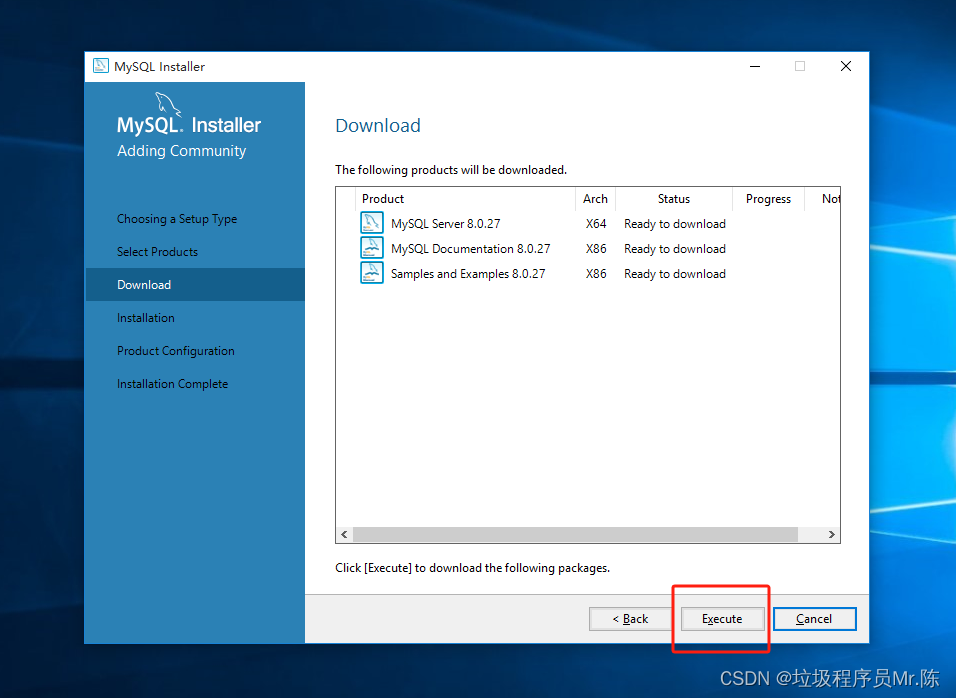
Task: Click Ready to download status of MySQL Server
Action: (x=675, y=224)
